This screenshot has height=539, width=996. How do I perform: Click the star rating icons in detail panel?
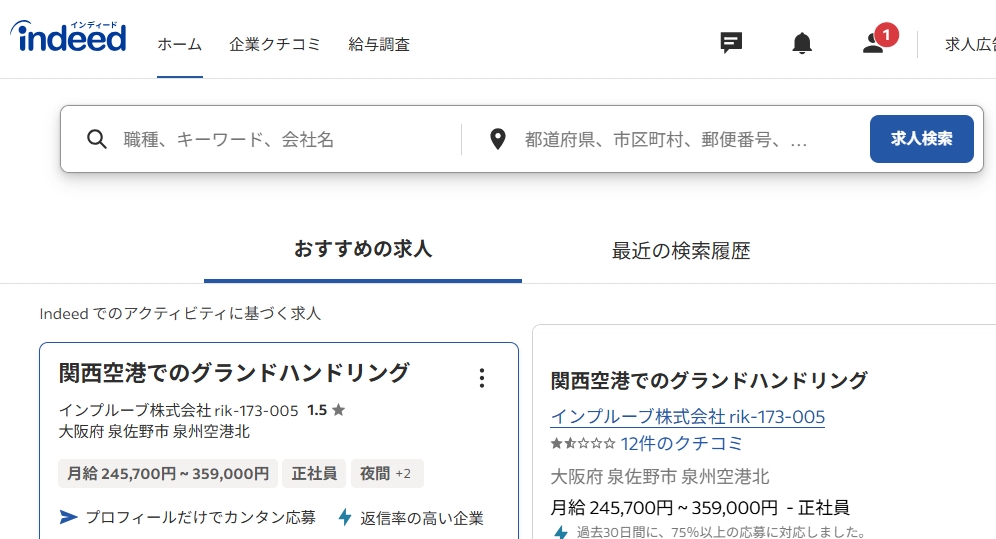click(582, 443)
